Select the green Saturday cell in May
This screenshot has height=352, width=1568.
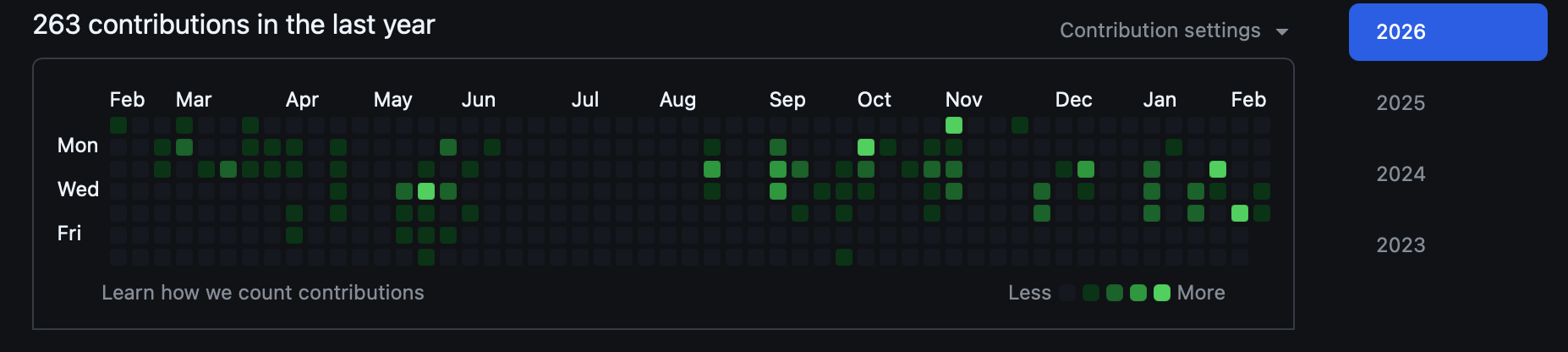tap(426, 257)
